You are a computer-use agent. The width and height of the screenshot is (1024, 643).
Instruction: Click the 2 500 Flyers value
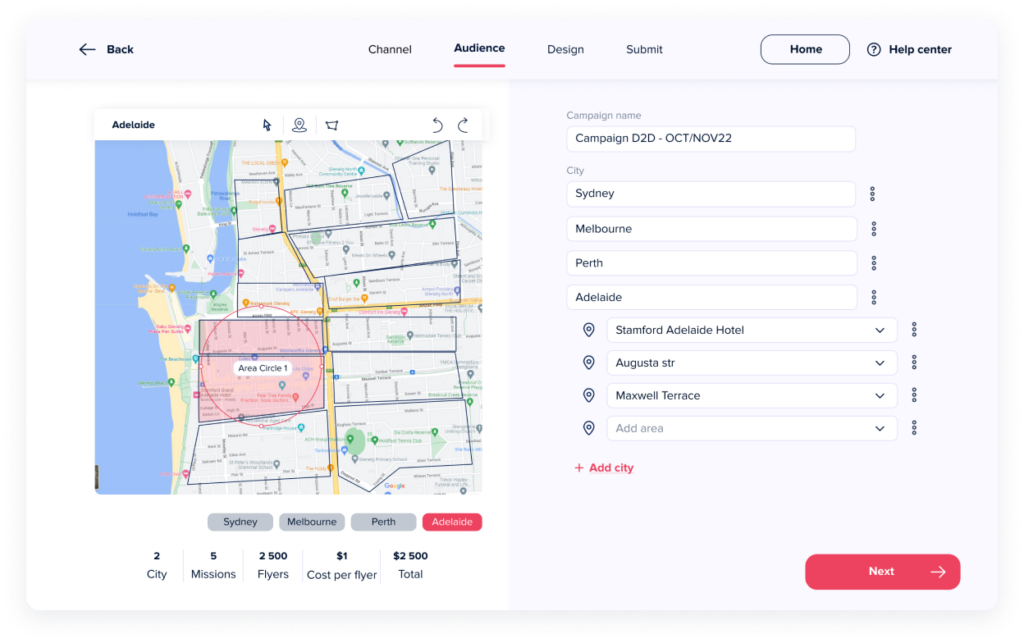point(273,556)
